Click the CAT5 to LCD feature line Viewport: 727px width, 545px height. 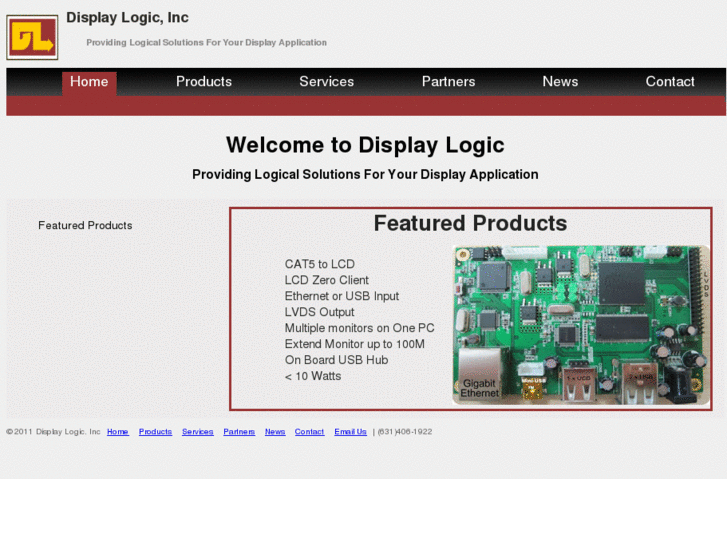point(319,264)
